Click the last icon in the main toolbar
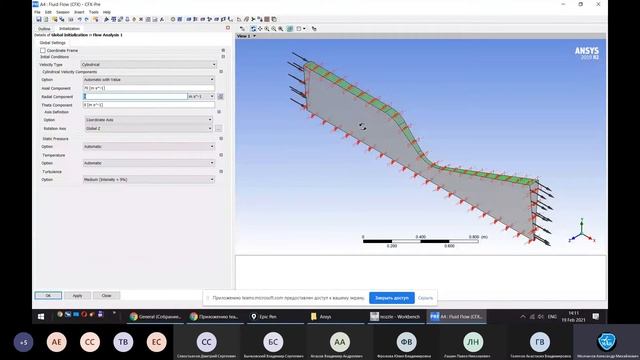Image resolution: width=640 pixels, height=360 pixels. [x=274, y=19]
